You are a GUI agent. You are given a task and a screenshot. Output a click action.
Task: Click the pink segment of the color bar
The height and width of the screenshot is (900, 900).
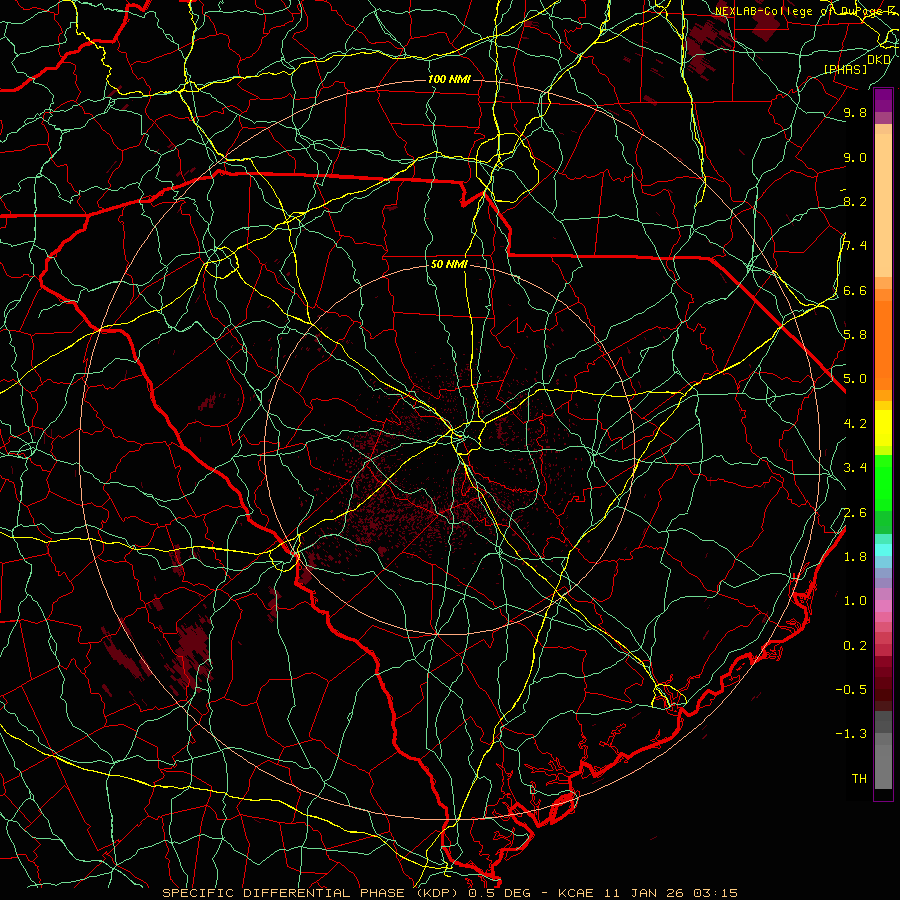coord(883,606)
